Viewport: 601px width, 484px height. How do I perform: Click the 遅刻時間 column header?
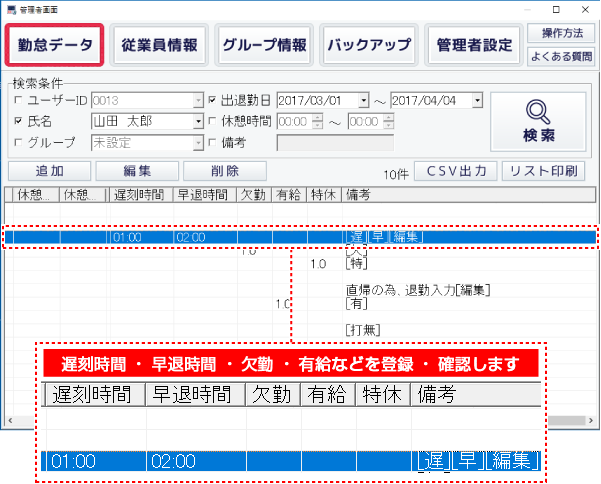(x=141, y=194)
